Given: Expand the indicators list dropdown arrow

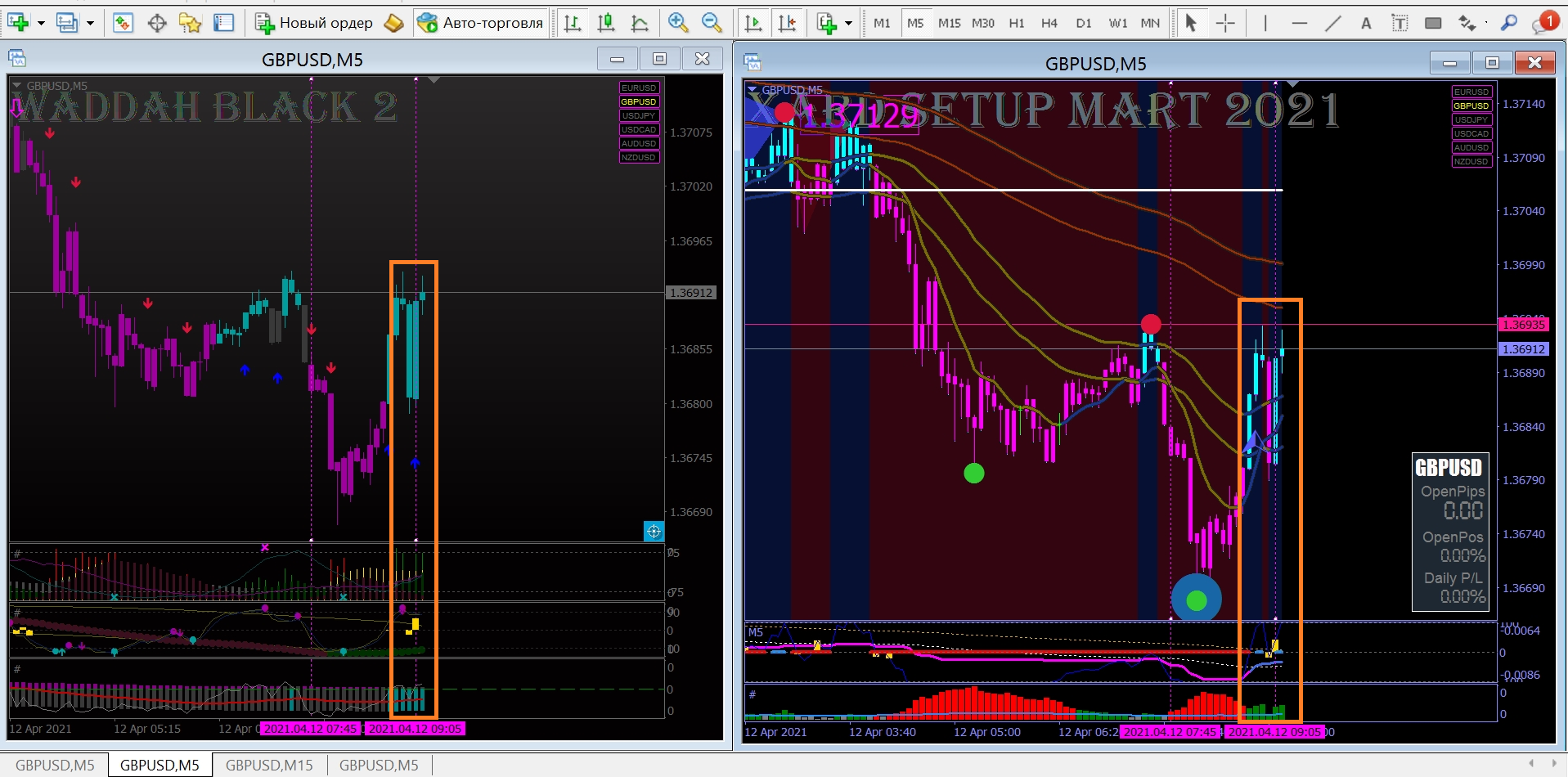Looking at the screenshot, I should pos(848,23).
